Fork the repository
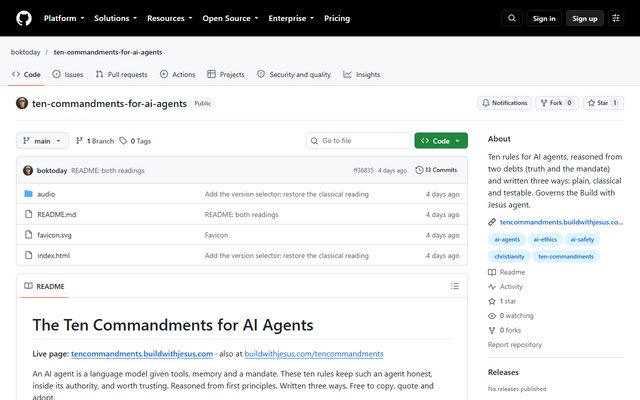Screen dimensions: 640x400 (557, 103)
